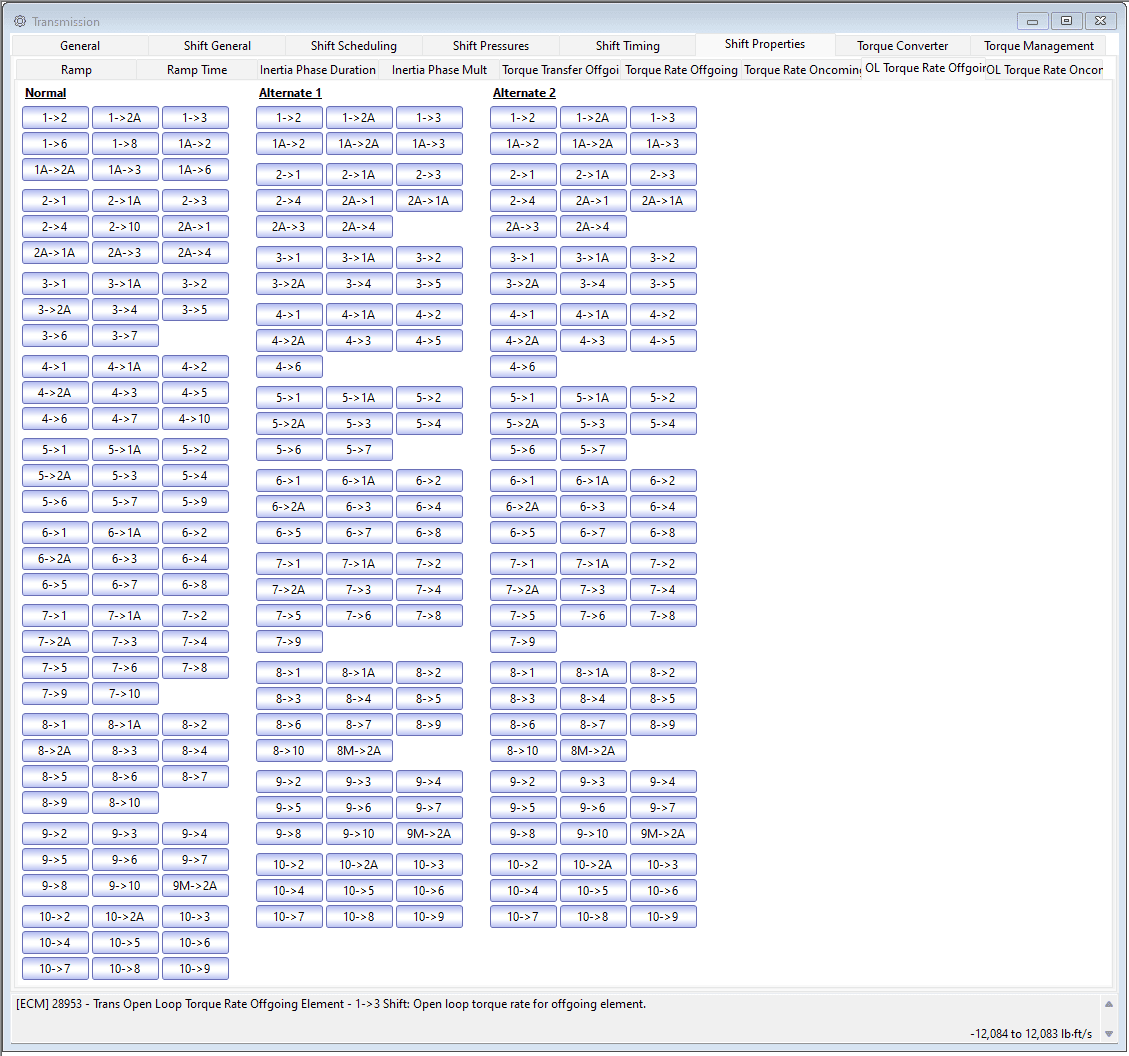1129x1056 pixels.
Task: Click 9M->2A under the Normal column
Action: 194,885
